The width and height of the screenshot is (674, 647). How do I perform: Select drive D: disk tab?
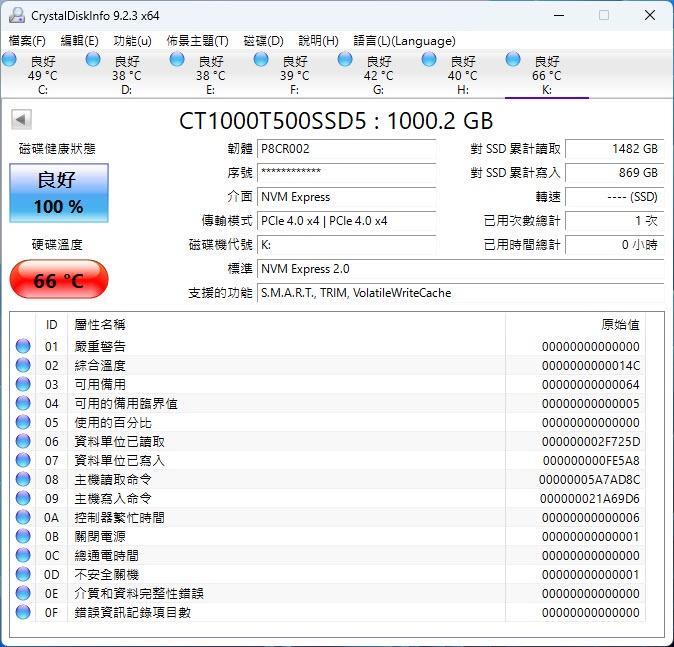(126, 74)
